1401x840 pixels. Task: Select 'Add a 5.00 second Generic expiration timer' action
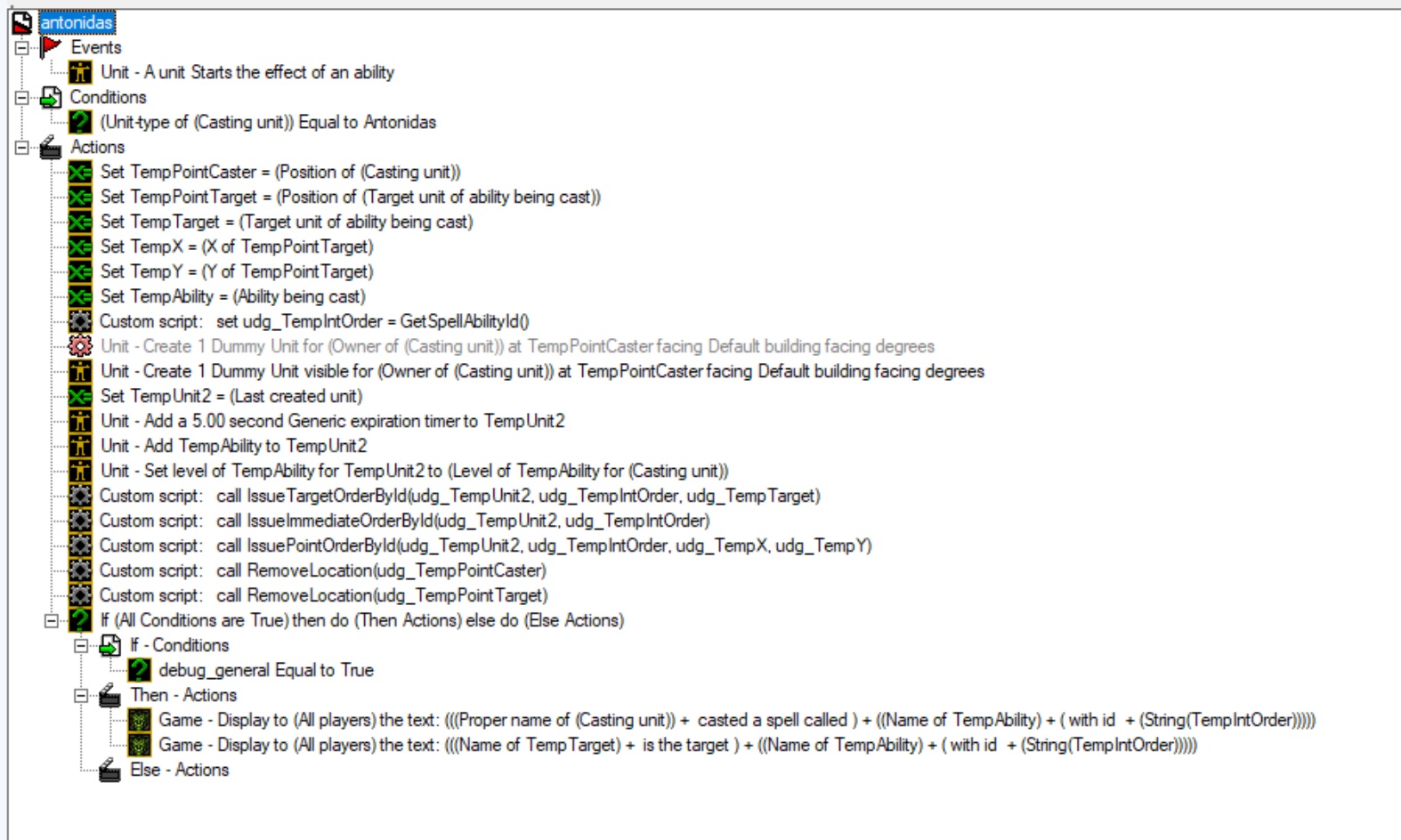coord(332,421)
